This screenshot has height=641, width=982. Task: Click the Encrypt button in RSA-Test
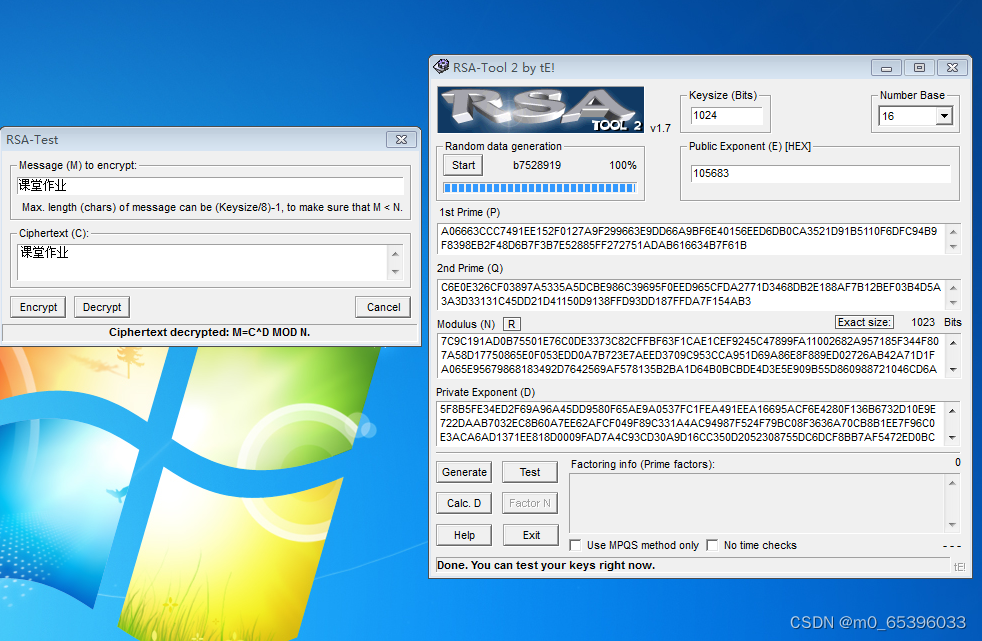point(38,307)
